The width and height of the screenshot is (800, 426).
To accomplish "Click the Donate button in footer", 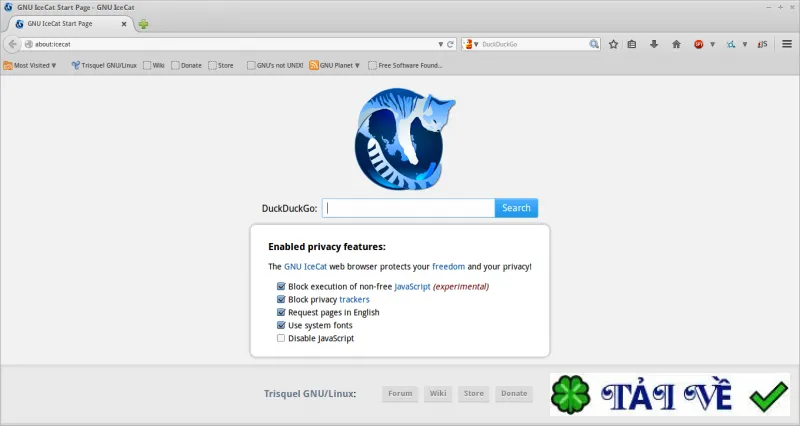I will point(514,393).
